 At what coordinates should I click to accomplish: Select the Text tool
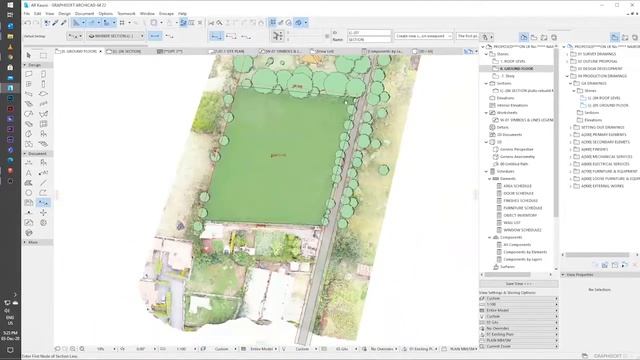29,173
